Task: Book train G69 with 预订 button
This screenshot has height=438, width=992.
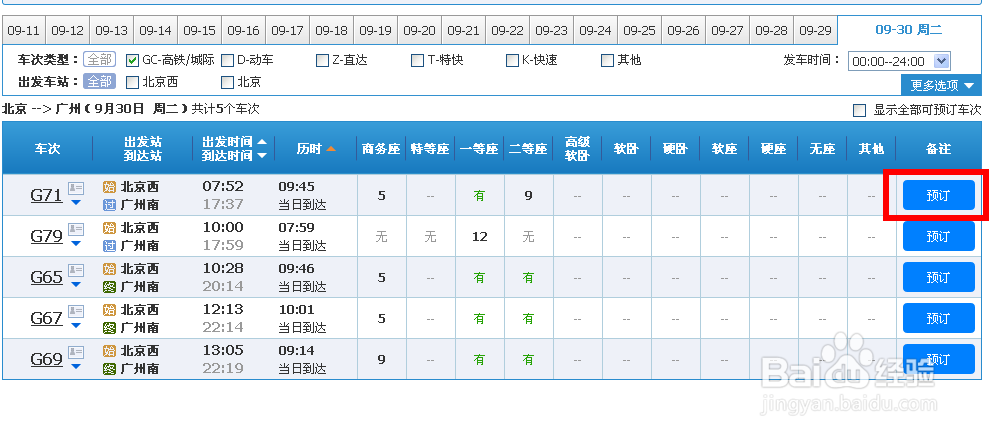Action: (938, 359)
